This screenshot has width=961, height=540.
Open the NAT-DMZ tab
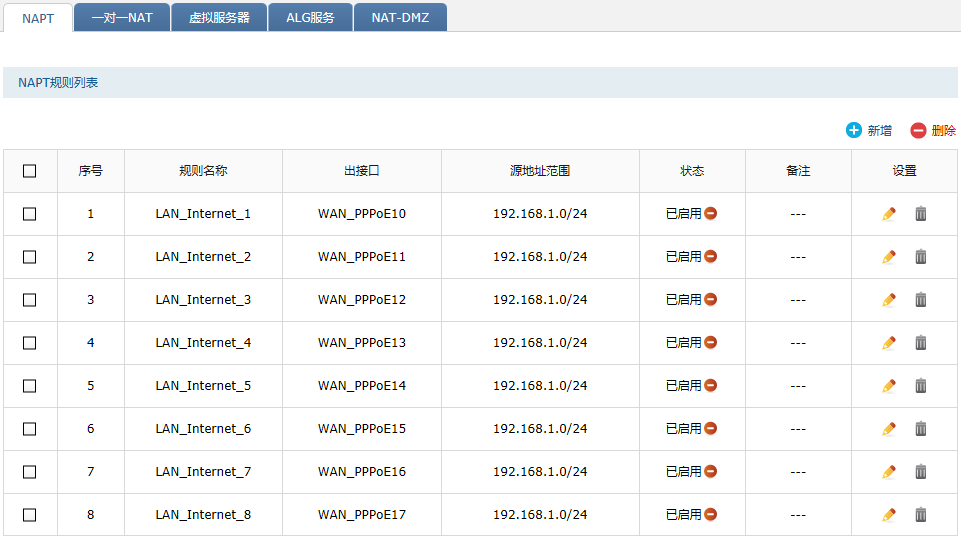(400, 18)
